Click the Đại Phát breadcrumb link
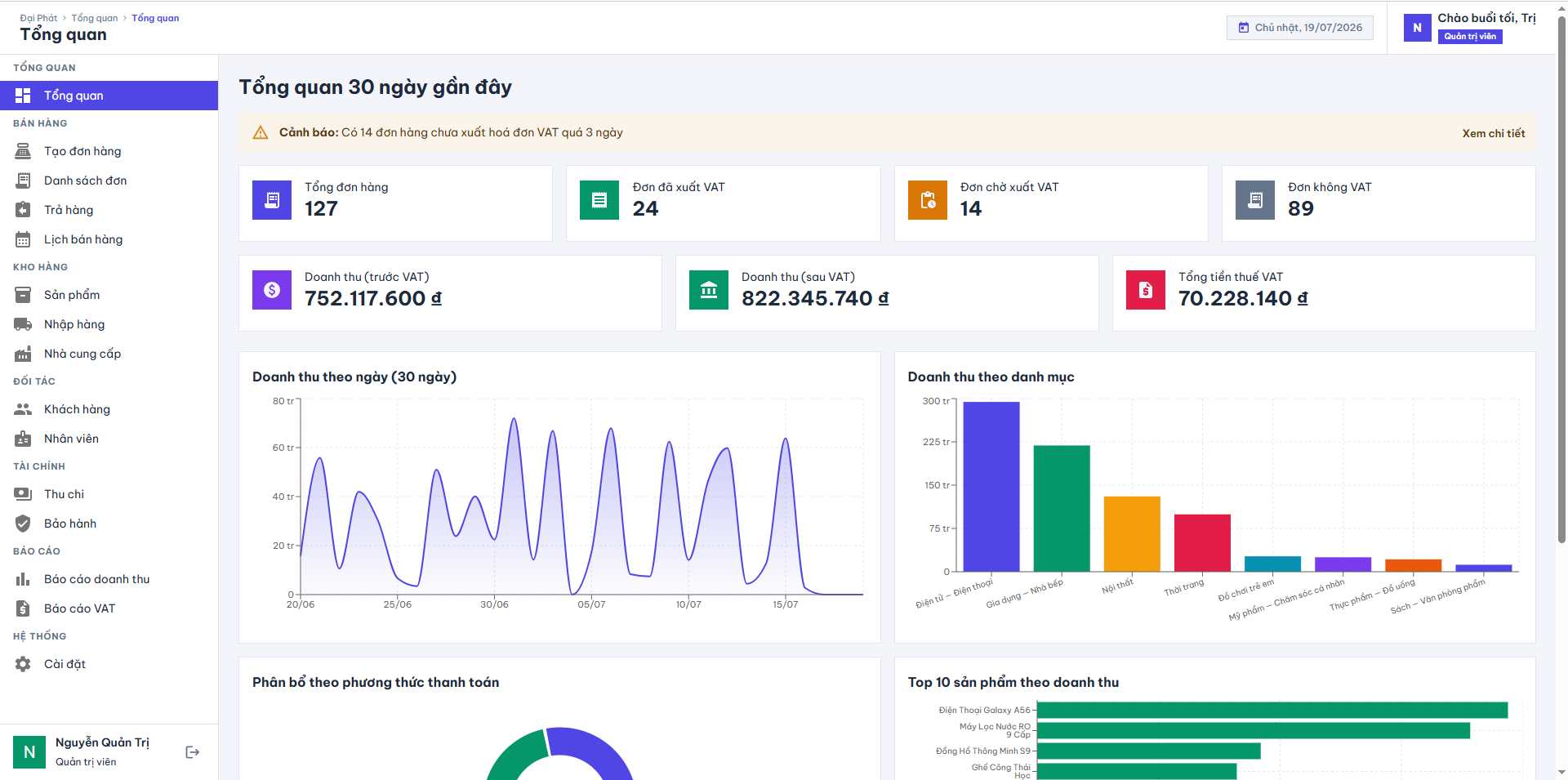The width and height of the screenshot is (1568, 780). click(x=38, y=18)
